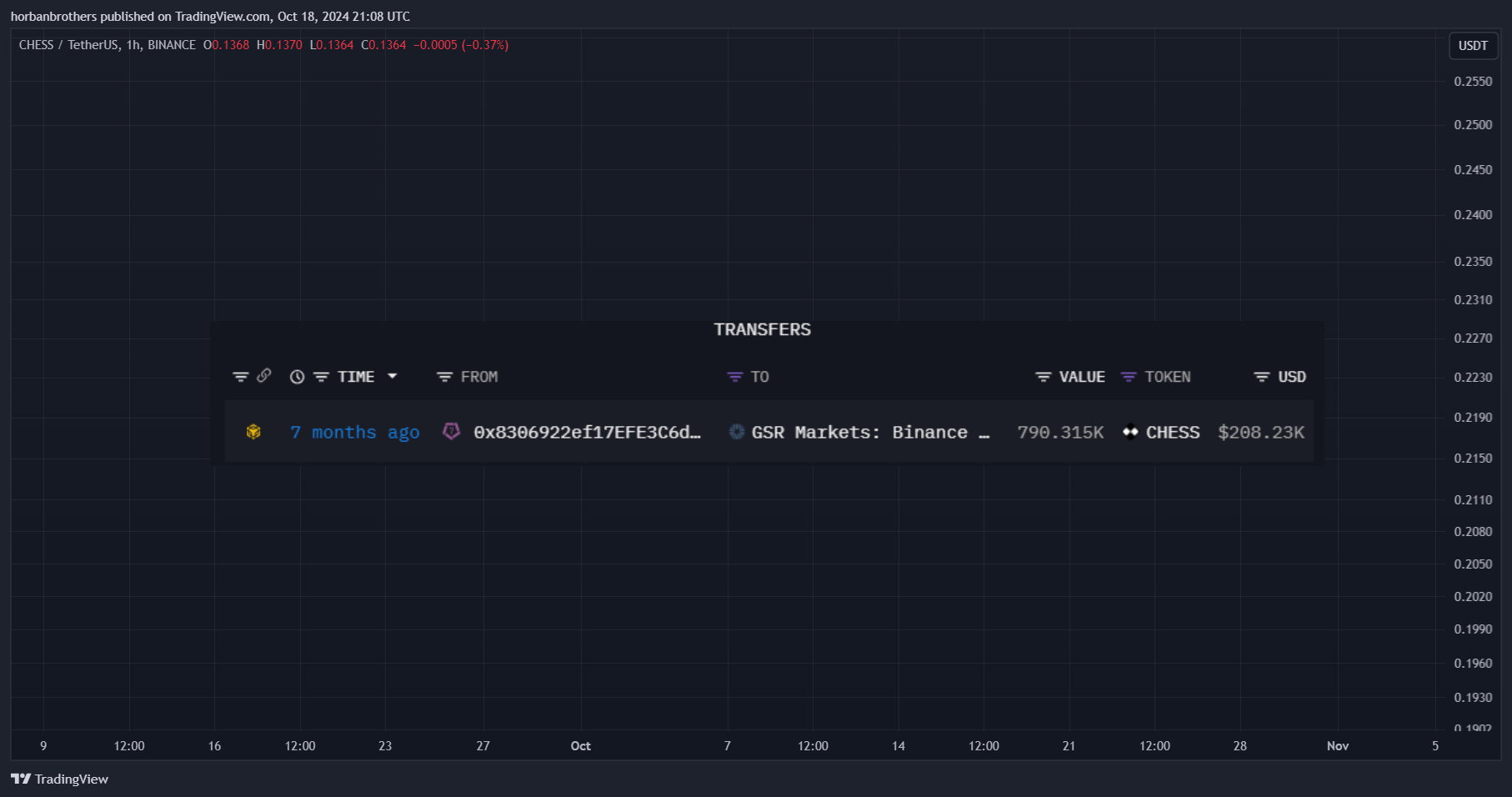This screenshot has height=797, width=1512.
Task: Click the '27' date label on time axis
Action: click(x=483, y=746)
